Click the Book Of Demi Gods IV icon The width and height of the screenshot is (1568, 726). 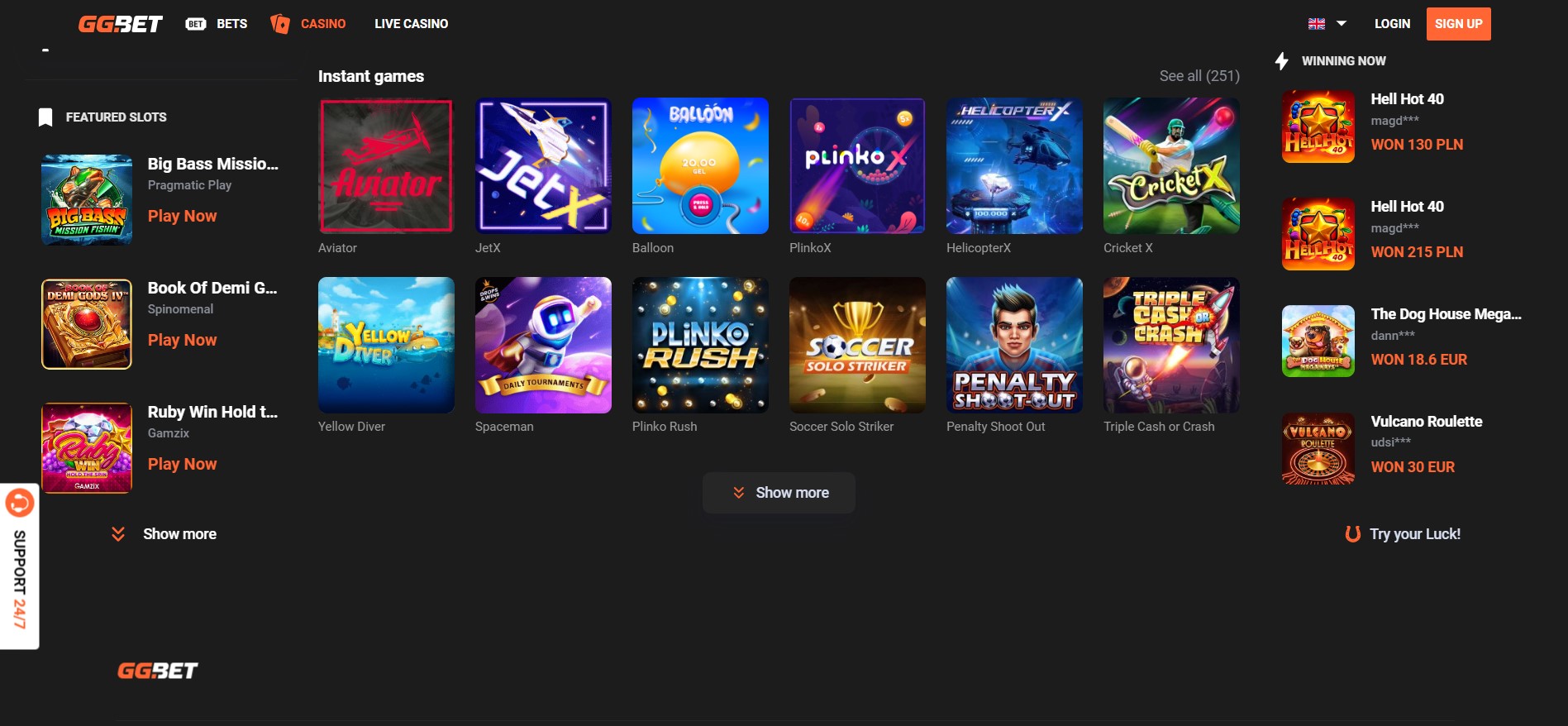point(87,324)
